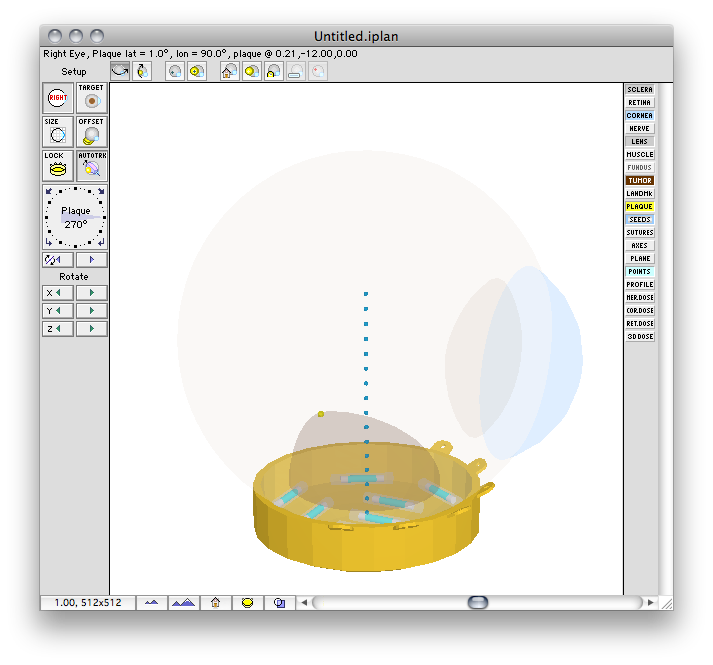The height and width of the screenshot is (665, 713).
Task: Open the TARGET setup icon
Action: (92, 98)
